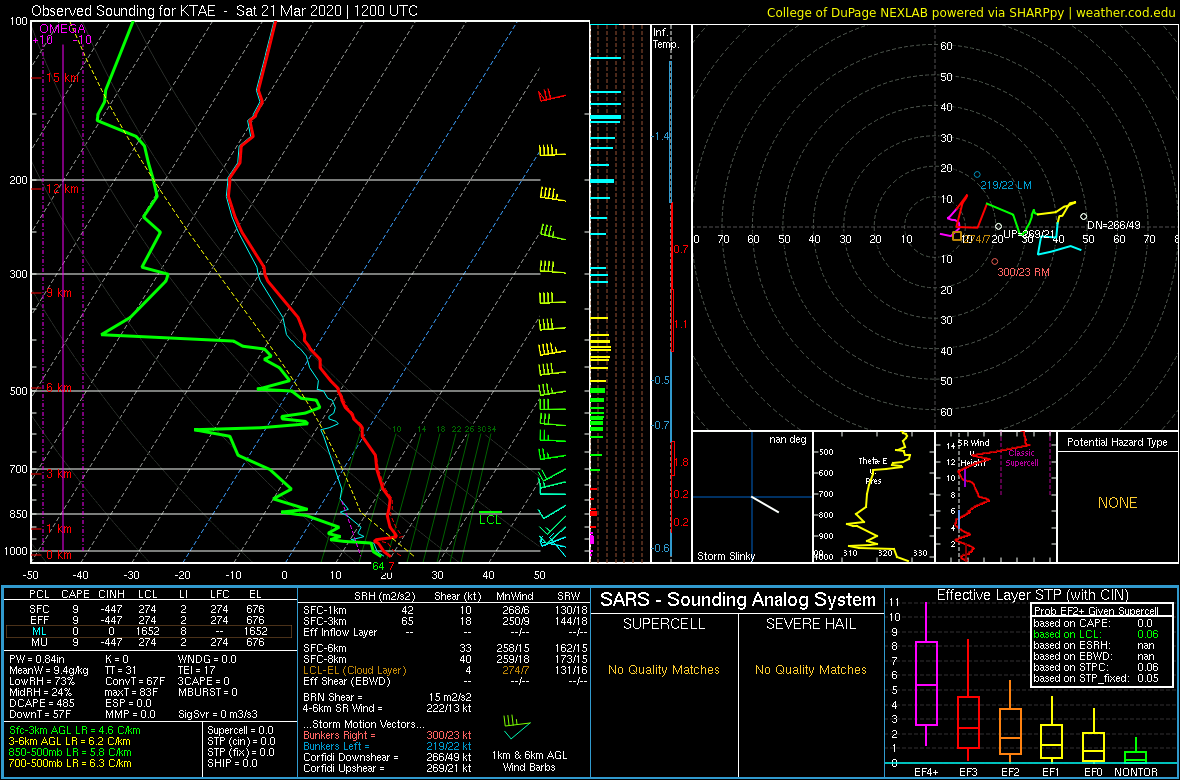The height and width of the screenshot is (780, 1180).
Task: Click the 'Eff Shear (EBWD)' row label
Action: (347, 680)
